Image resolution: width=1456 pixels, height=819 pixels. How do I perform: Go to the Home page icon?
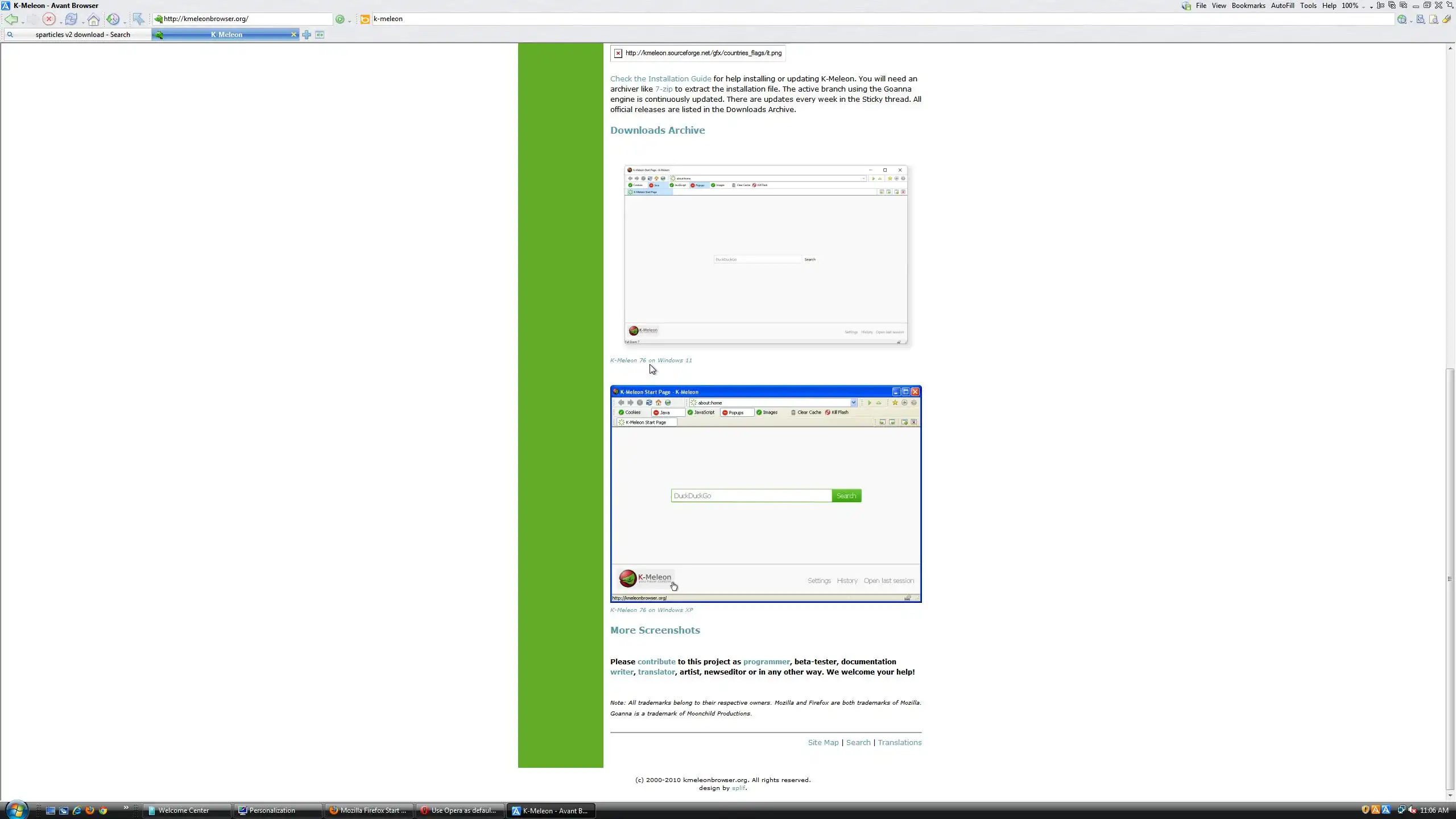(x=93, y=19)
